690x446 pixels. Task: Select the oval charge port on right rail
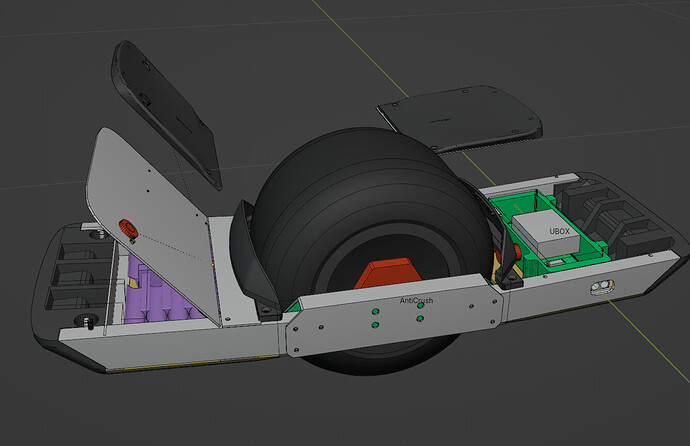603,288
